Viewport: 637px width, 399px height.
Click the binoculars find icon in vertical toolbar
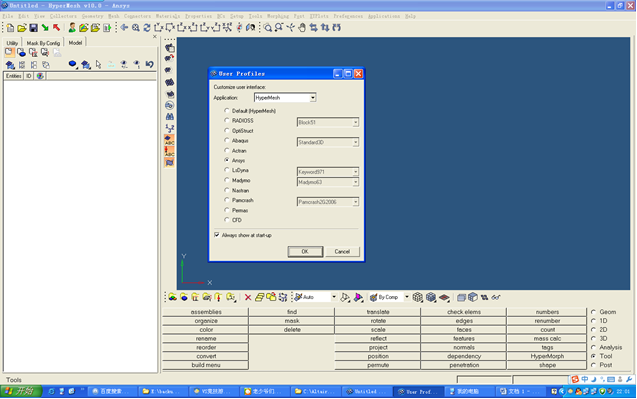coord(170,117)
